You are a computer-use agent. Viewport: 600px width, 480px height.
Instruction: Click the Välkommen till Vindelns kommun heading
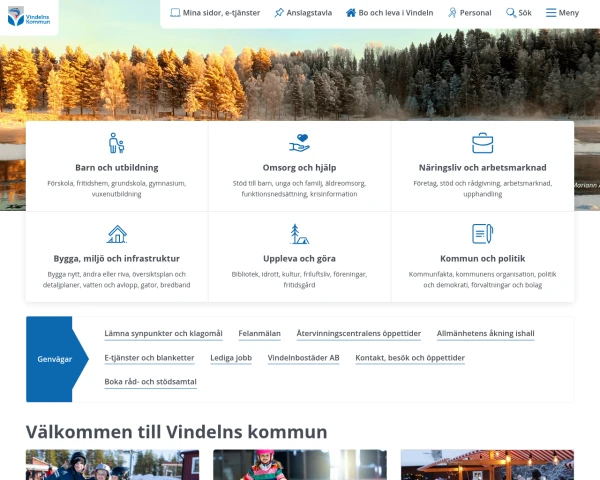(x=176, y=432)
